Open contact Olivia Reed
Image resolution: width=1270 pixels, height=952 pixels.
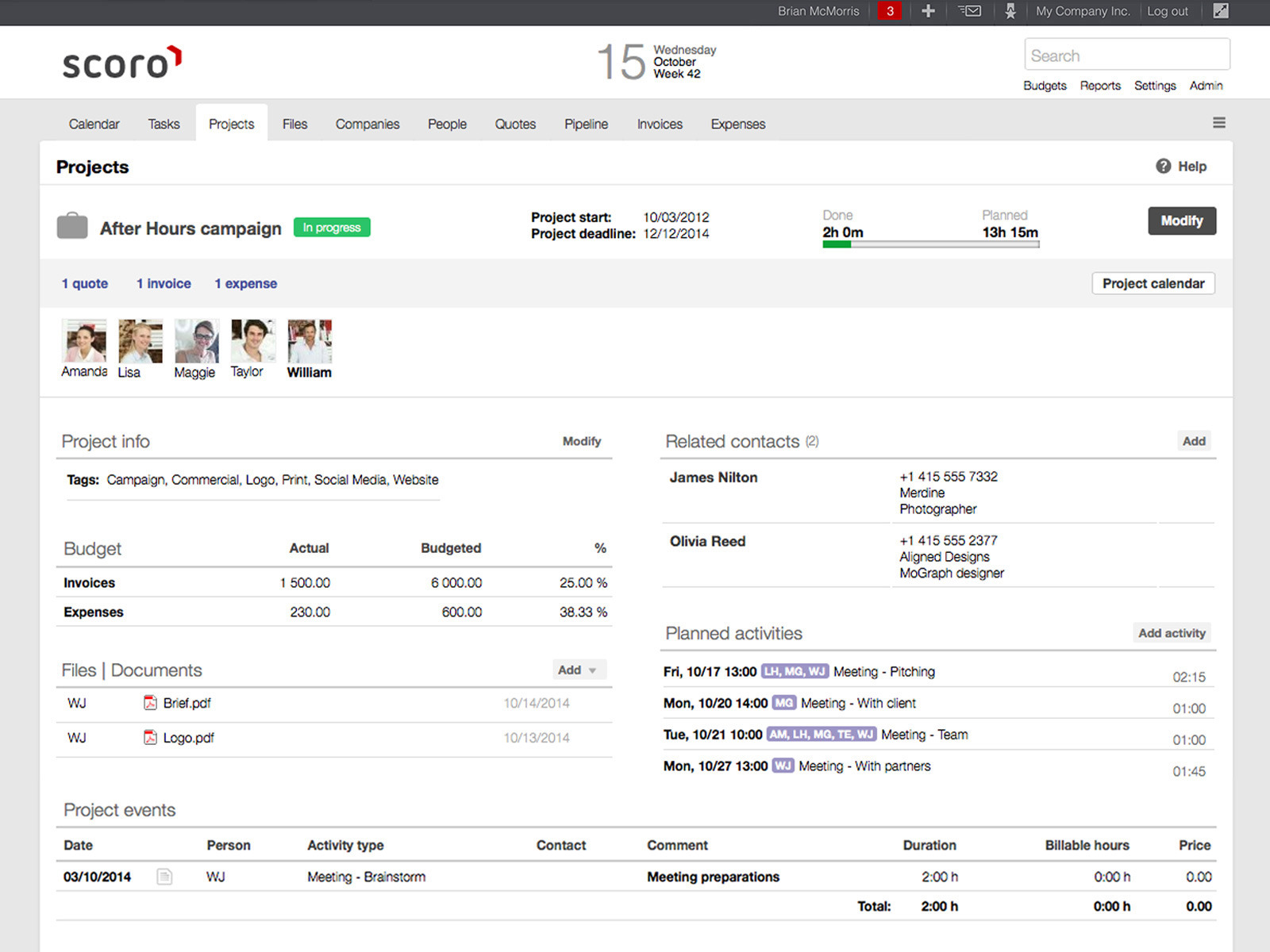tap(707, 541)
